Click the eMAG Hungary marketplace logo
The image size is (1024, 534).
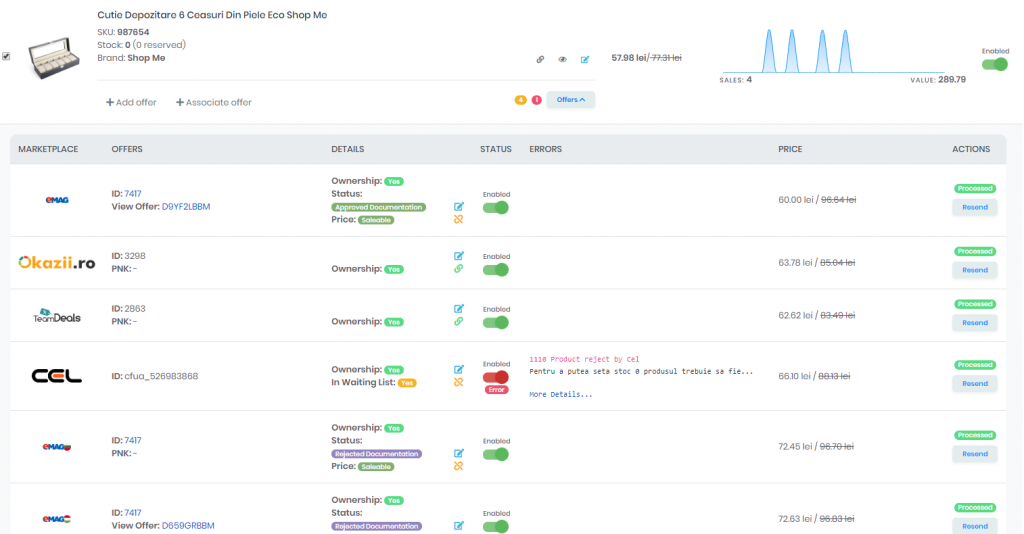57,519
